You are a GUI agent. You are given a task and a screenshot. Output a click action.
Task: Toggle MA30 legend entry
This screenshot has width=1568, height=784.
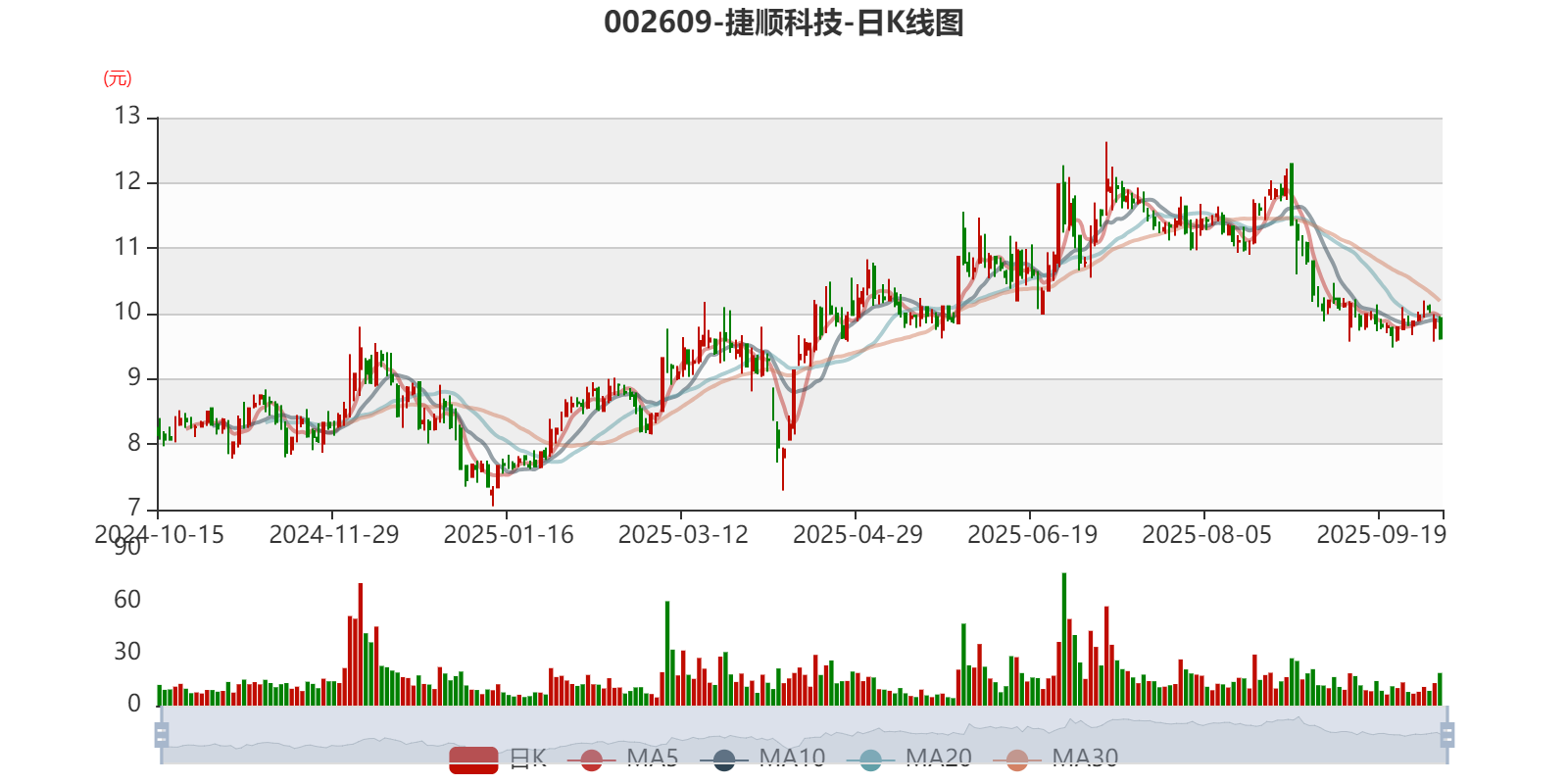(x=1055, y=759)
